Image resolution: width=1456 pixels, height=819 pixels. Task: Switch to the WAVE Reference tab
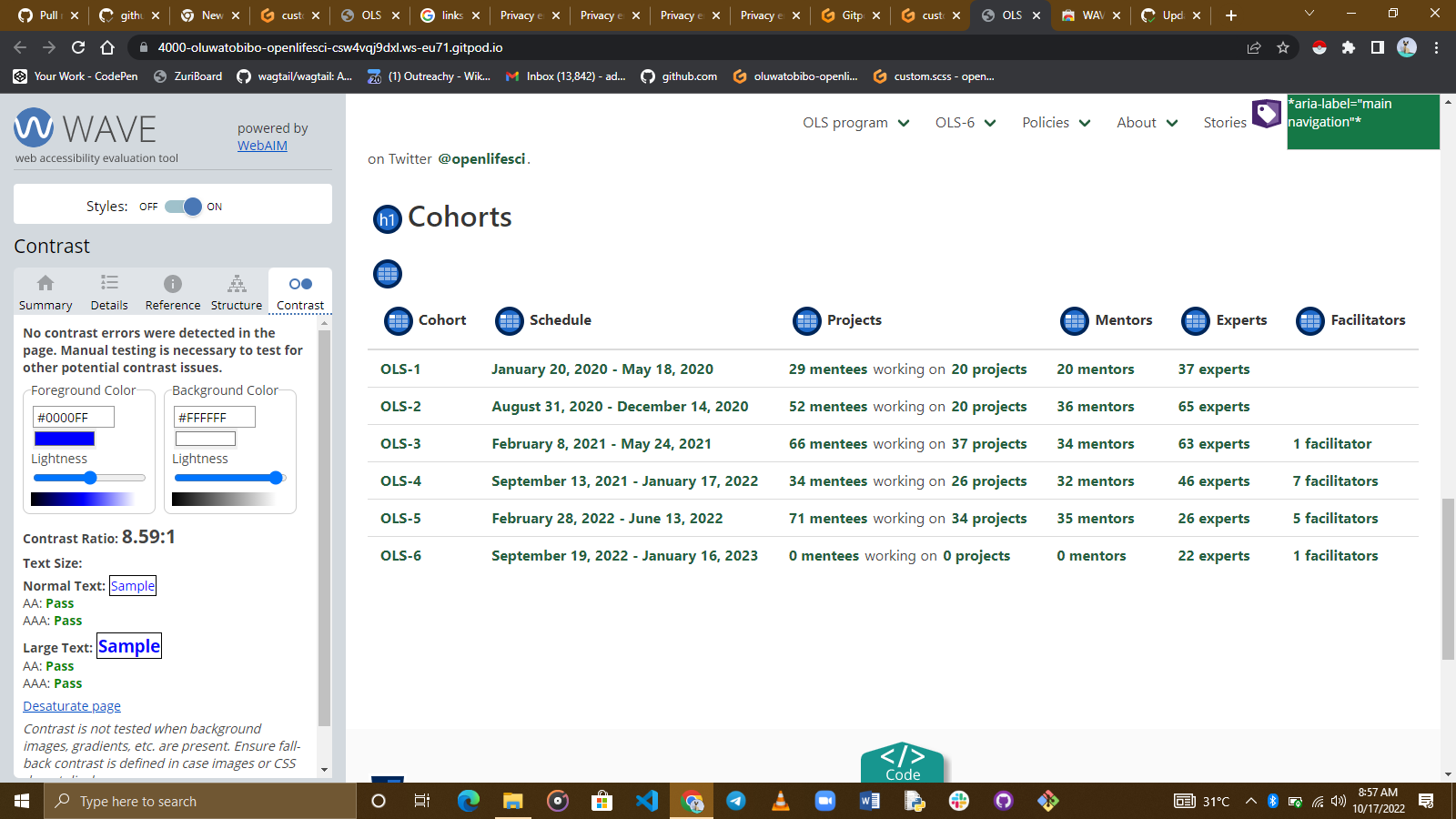coord(173,292)
